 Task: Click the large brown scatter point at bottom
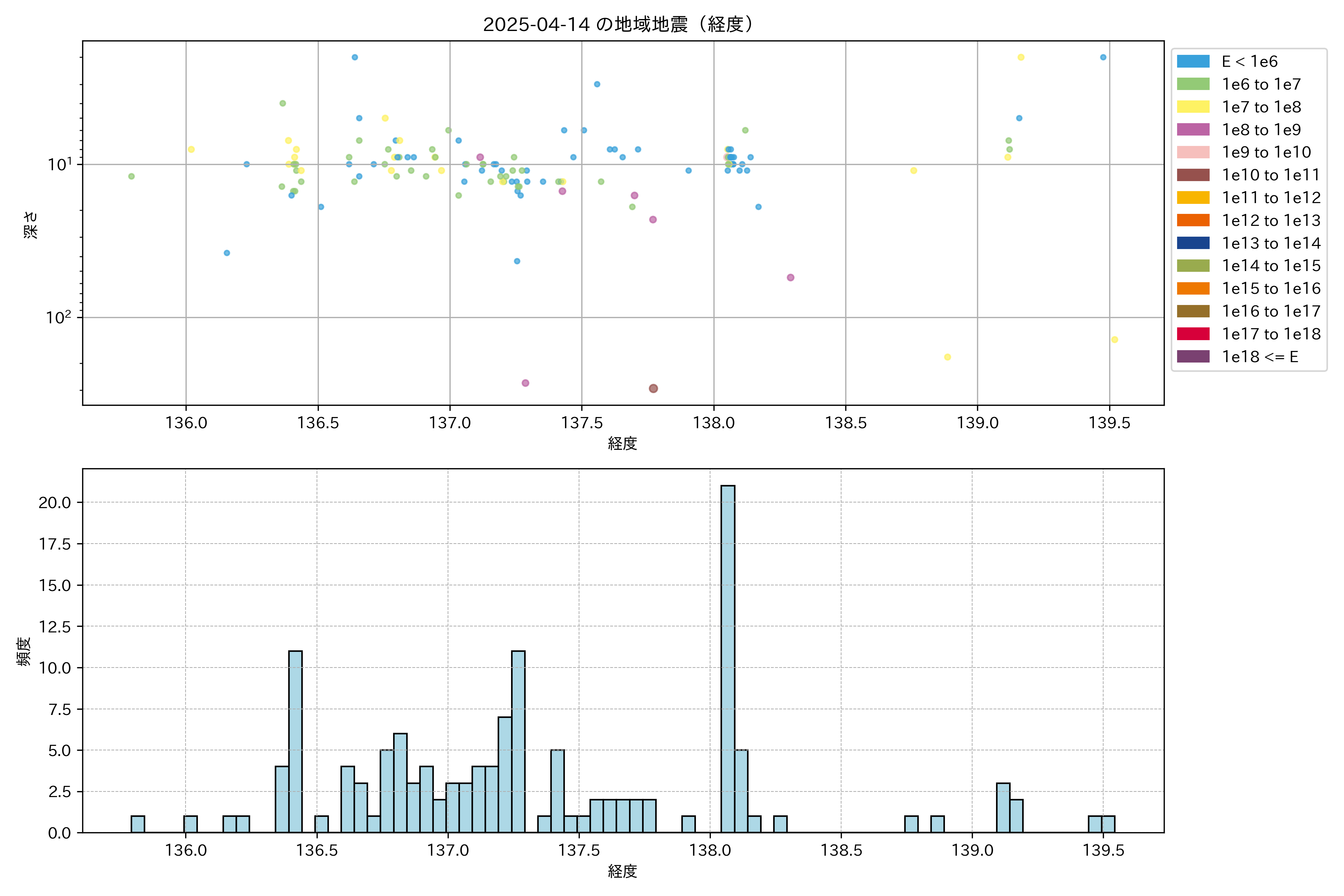[653, 389]
